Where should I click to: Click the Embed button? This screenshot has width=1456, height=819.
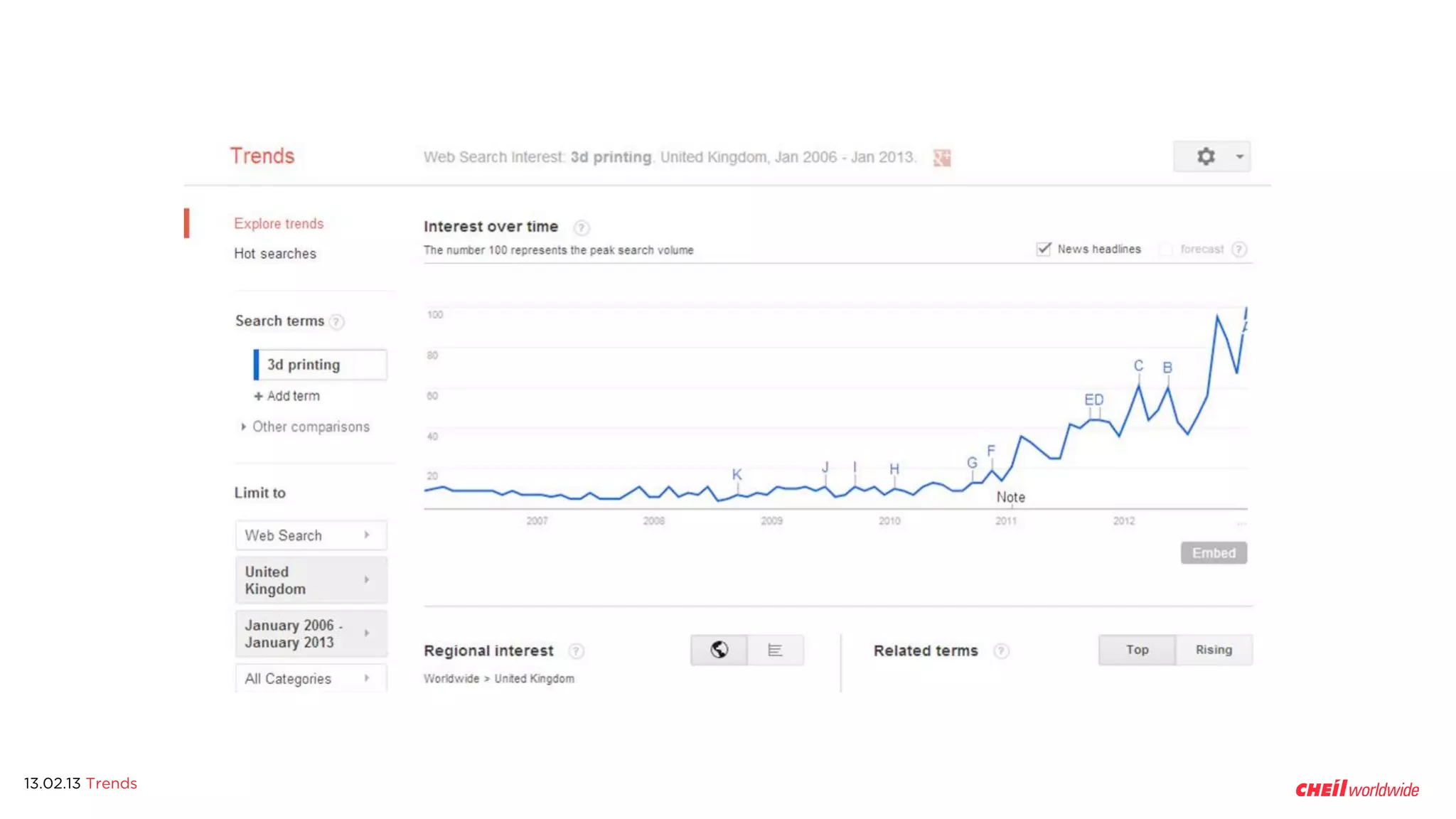(x=1214, y=553)
